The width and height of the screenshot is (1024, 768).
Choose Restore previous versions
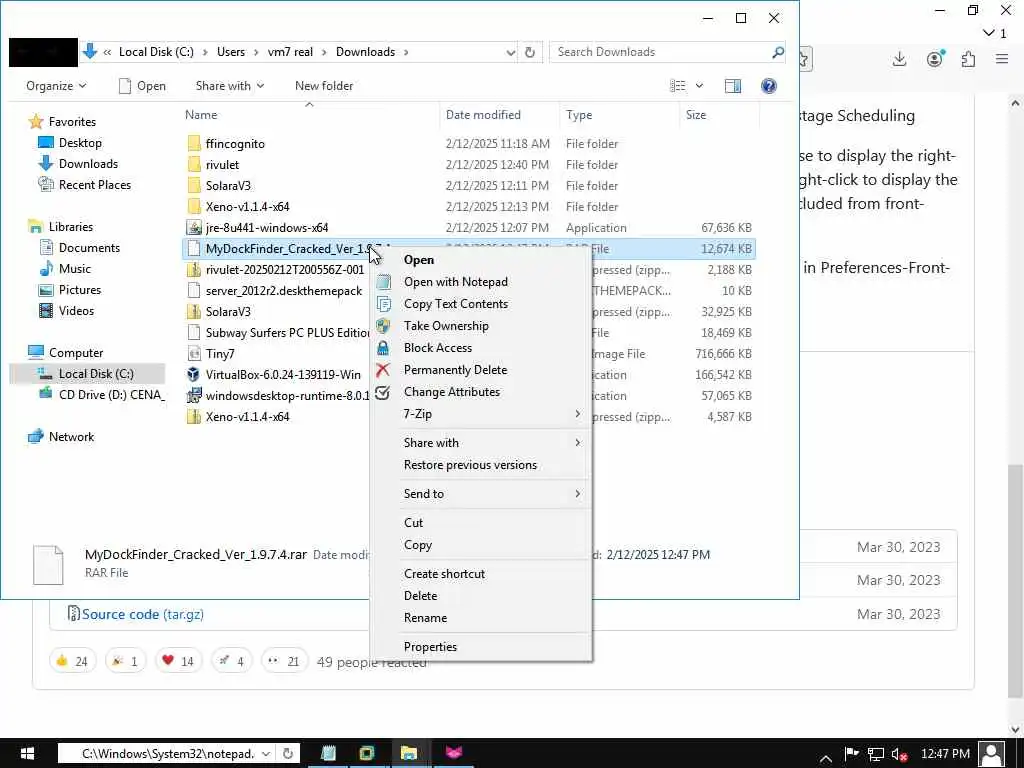pyautogui.click(x=470, y=465)
